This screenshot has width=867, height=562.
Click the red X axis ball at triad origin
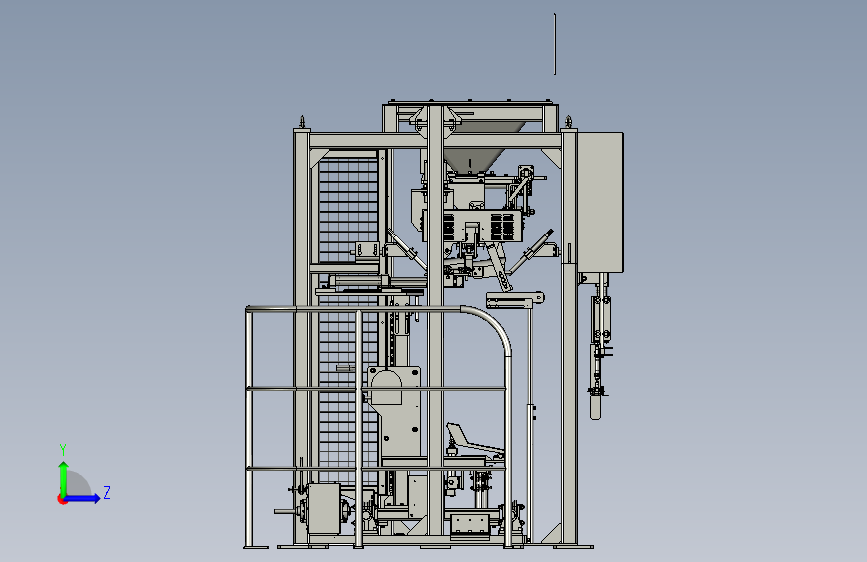tap(62, 499)
